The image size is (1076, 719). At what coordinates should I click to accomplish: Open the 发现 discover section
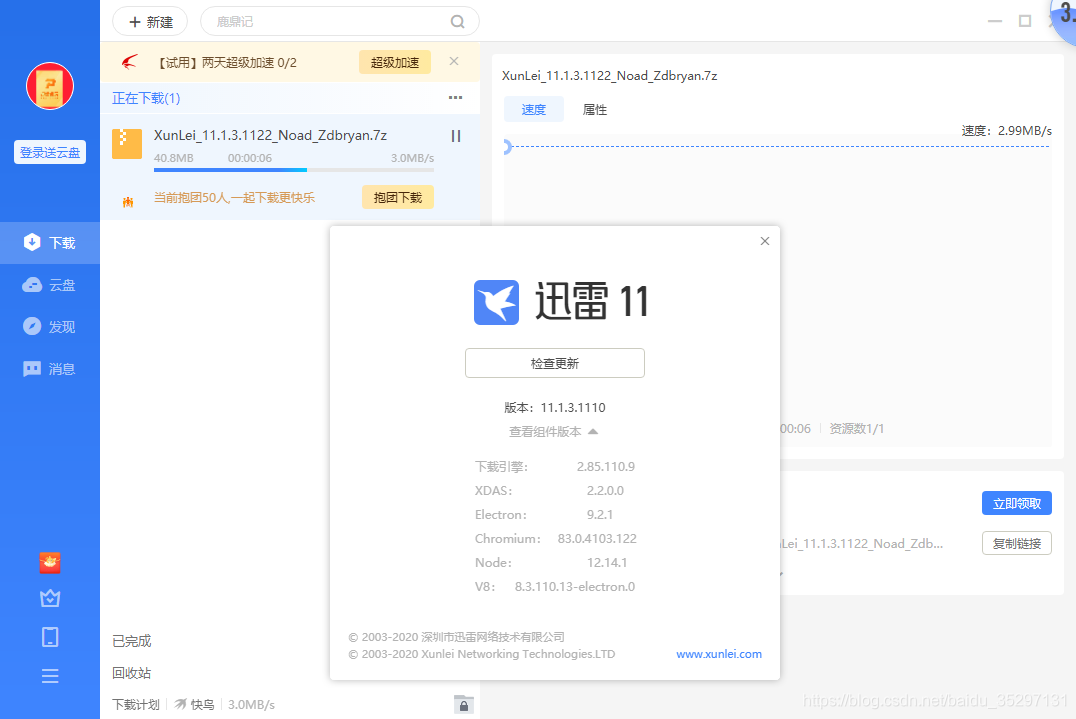[49, 327]
